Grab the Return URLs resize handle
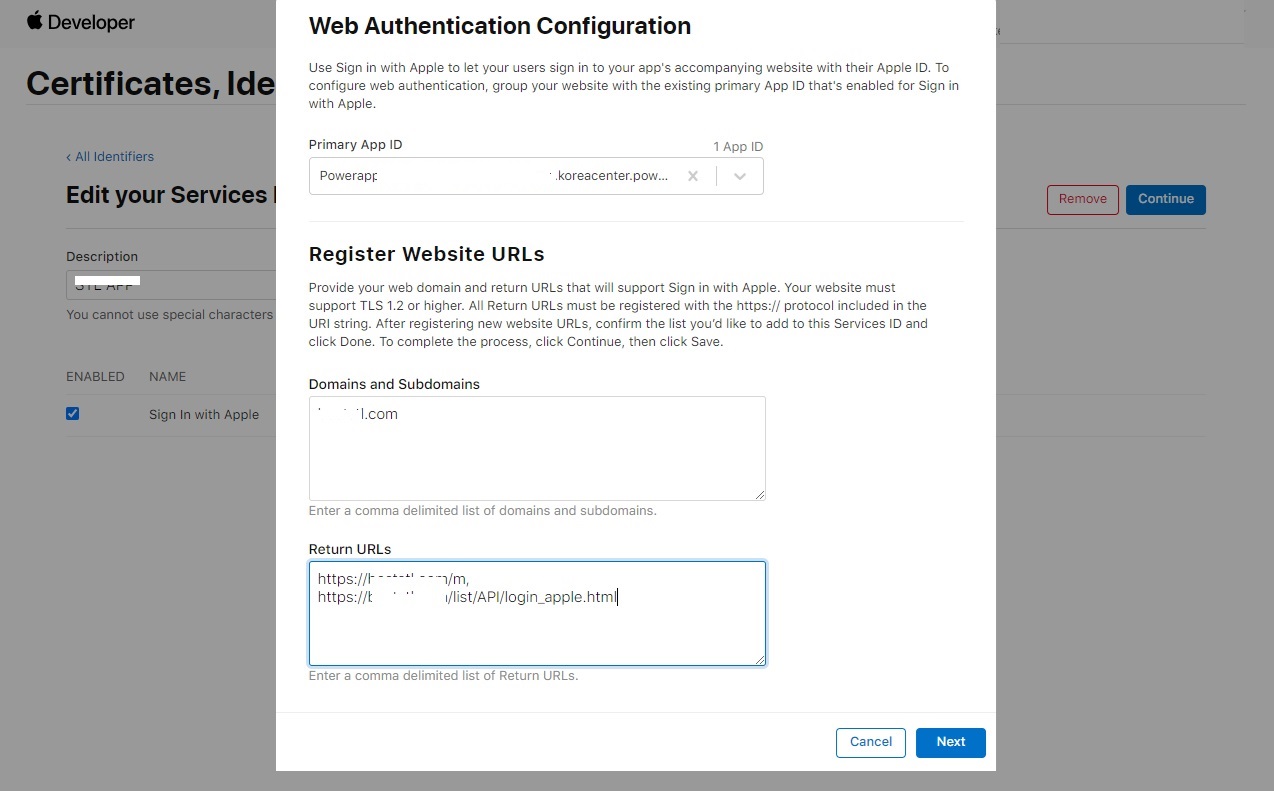 coord(760,659)
